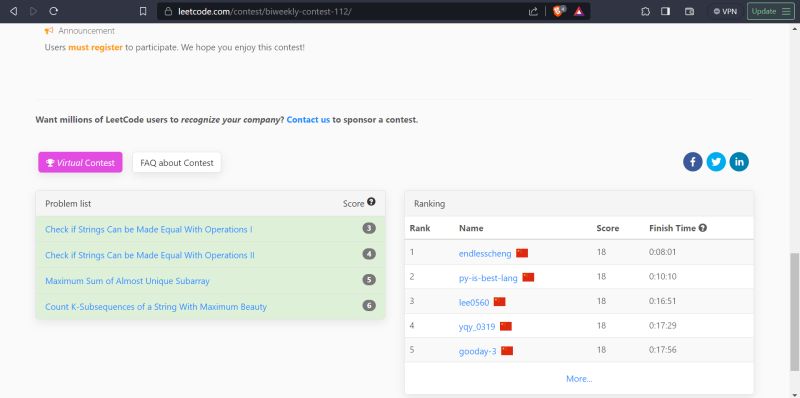Share contest on Twitter
The image size is (800, 398).
coord(716,162)
